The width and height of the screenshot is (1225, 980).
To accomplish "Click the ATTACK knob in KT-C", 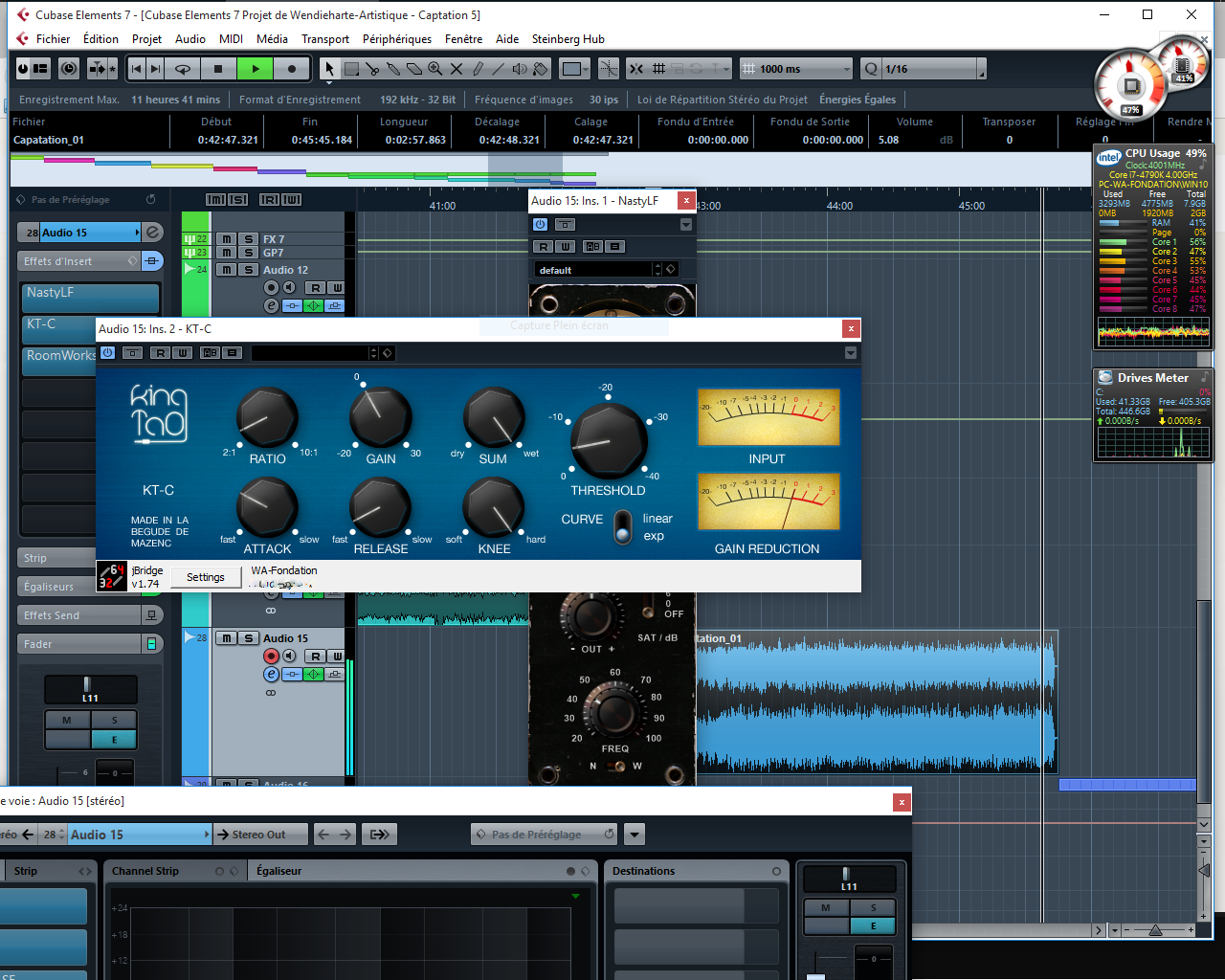I will (268, 507).
